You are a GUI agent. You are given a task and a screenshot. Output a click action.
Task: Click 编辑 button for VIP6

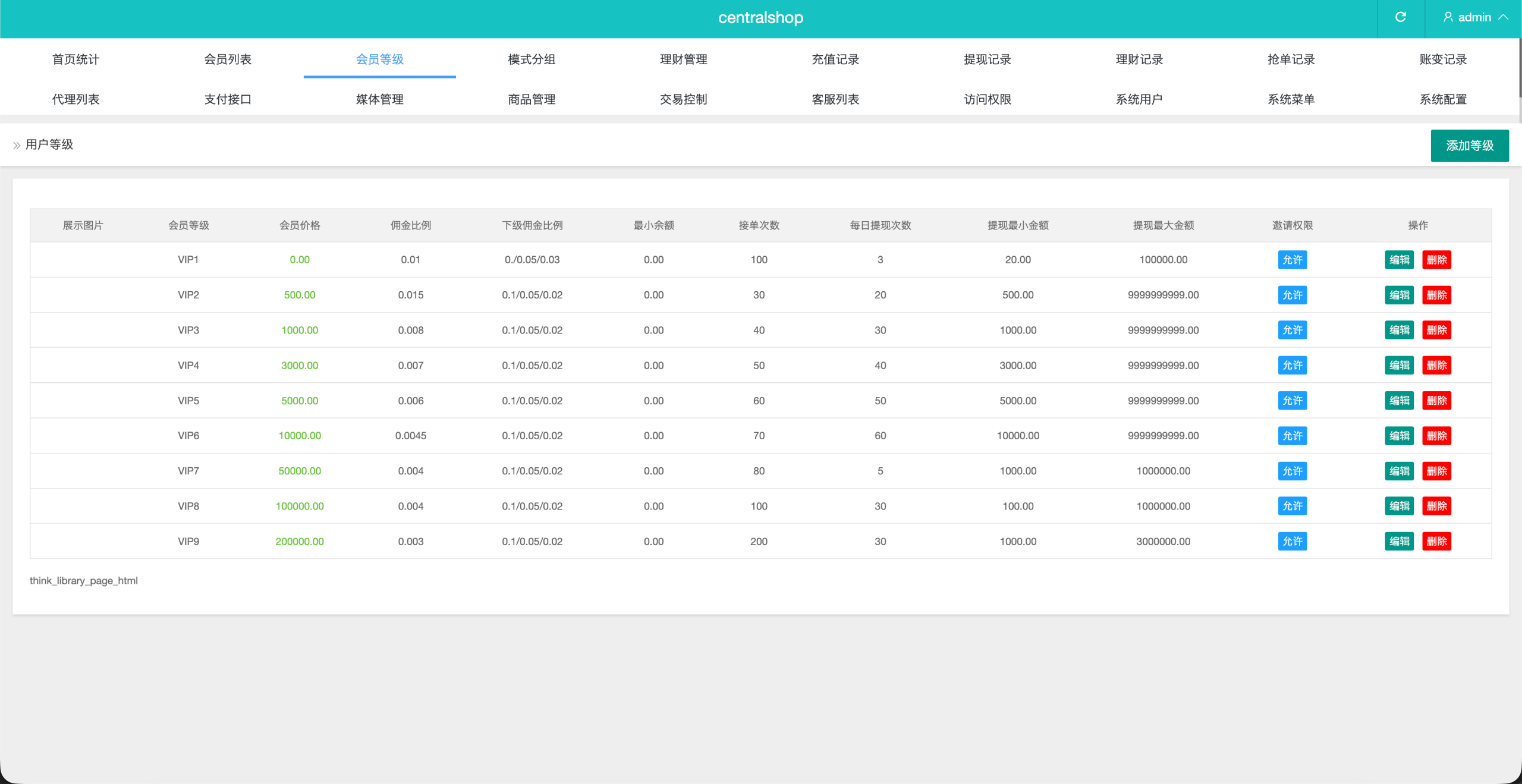(x=1399, y=436)
